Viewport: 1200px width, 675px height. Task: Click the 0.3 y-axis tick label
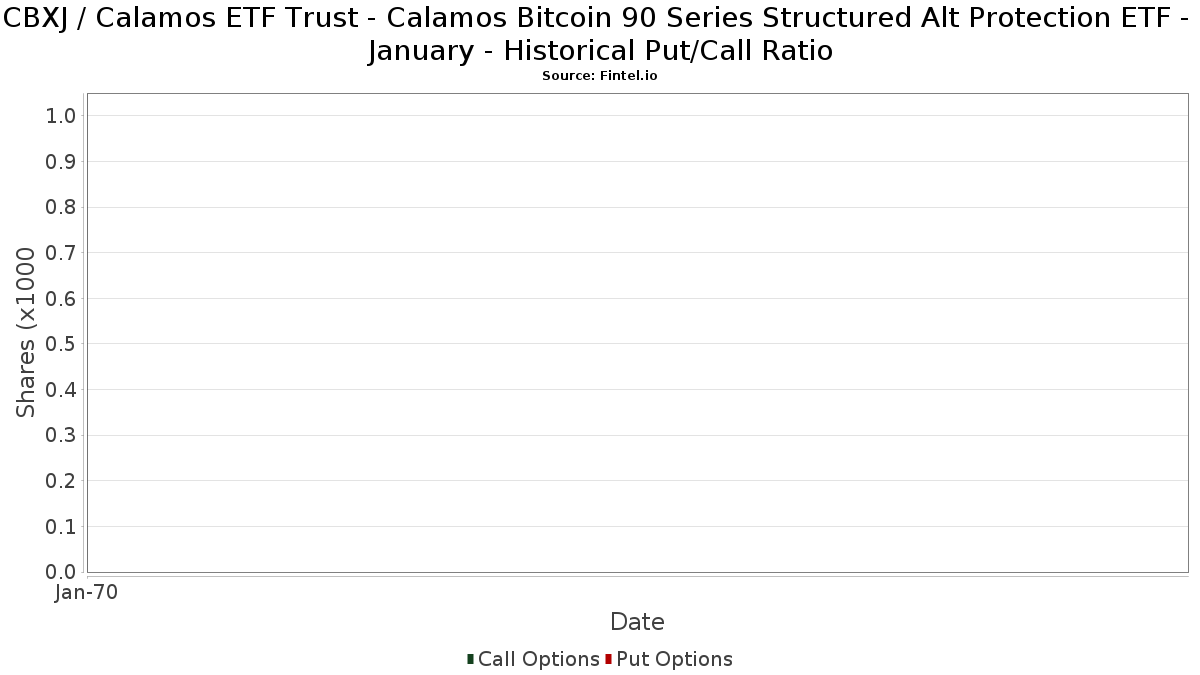click(x=61, y=436)
